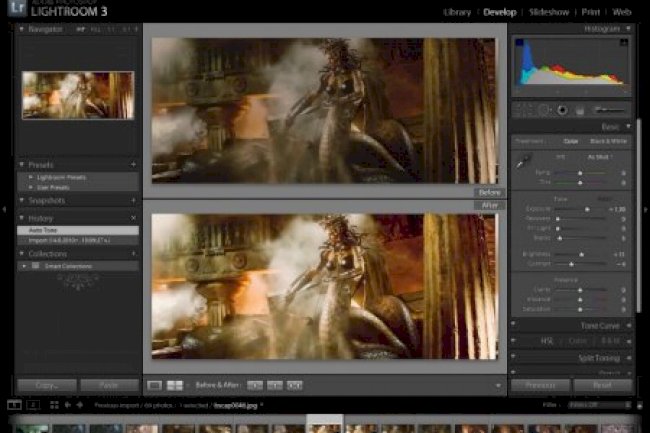The height and width of the screenshot is (433, 650).
Task: Click the Copy... button
Action: pos(46,385)
